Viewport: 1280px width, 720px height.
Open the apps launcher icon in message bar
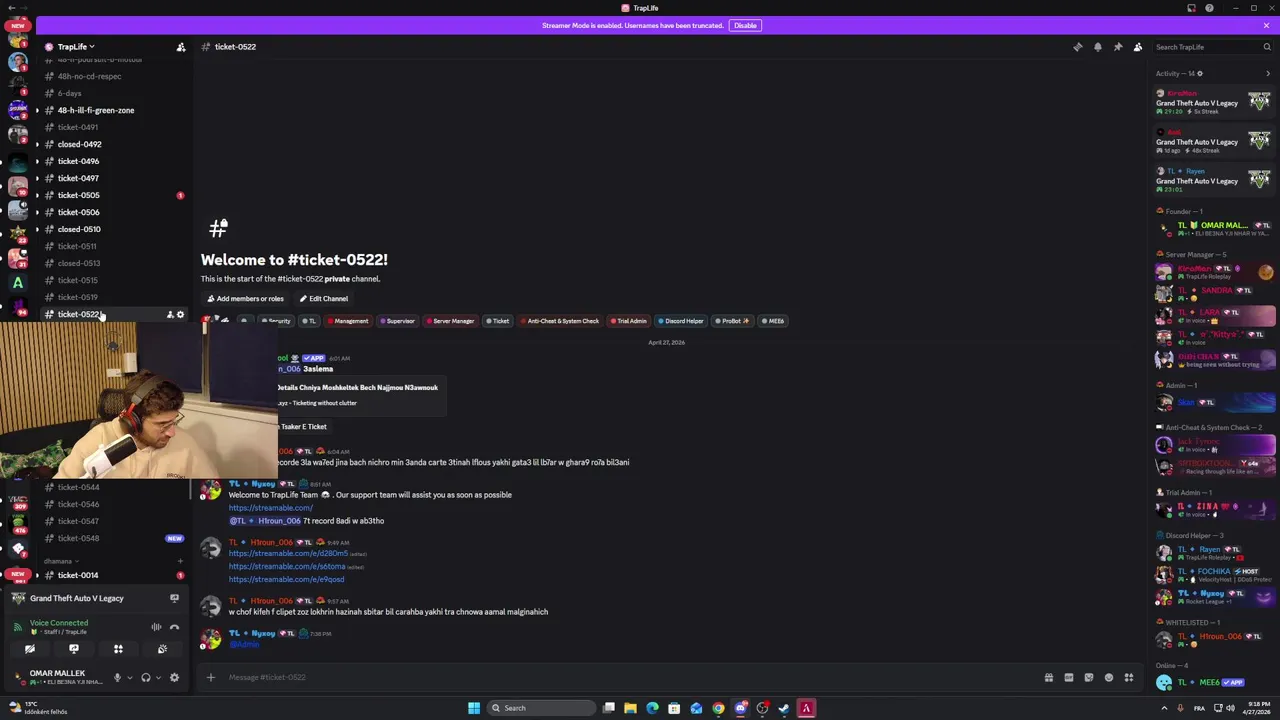click(x=1128, y=677)
